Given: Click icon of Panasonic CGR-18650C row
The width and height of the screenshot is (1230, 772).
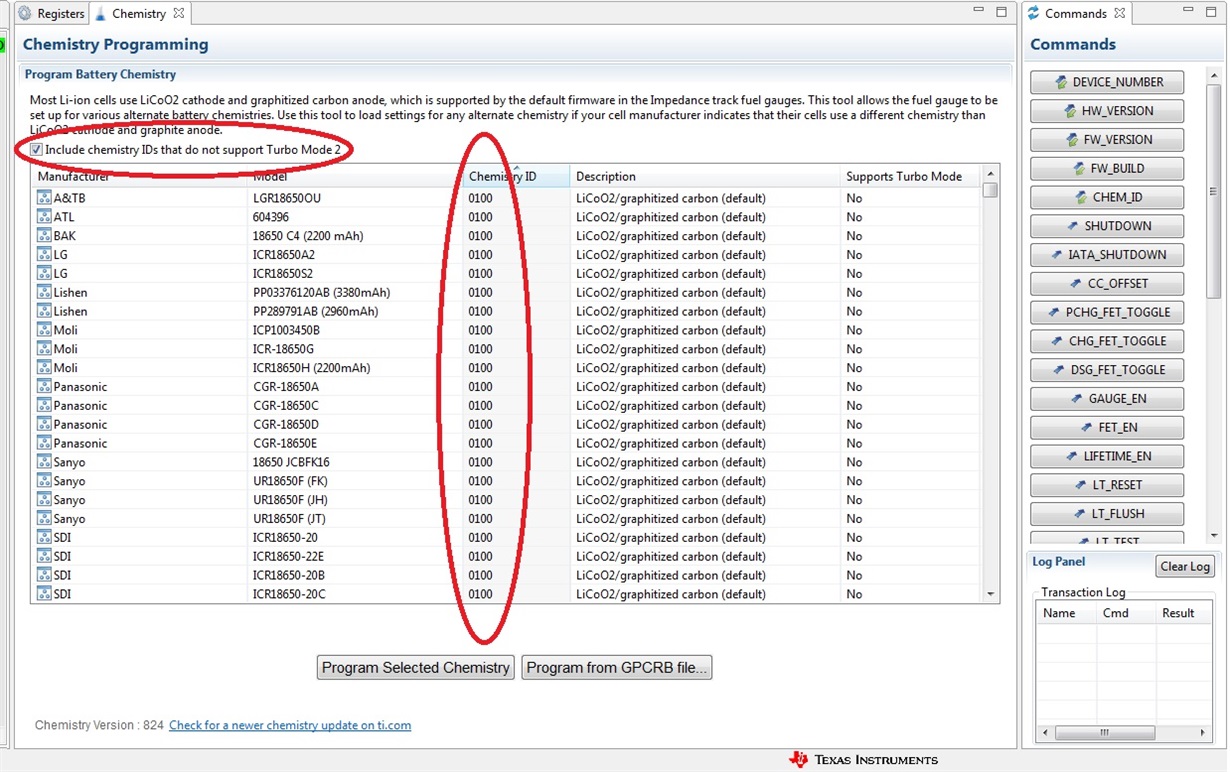Looking at the screenshot, I should tap(44, 405).
